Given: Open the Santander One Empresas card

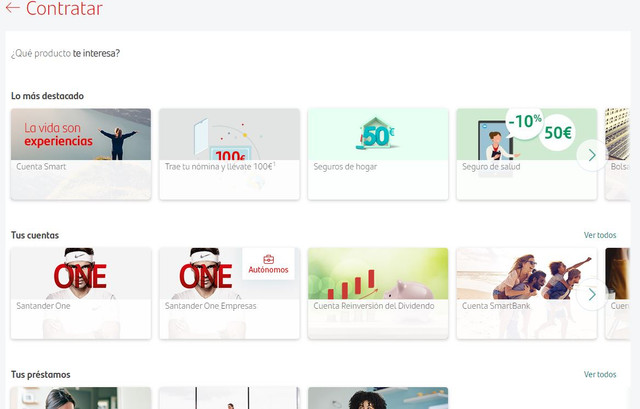Looking at the screenshot, I should 229,293.
